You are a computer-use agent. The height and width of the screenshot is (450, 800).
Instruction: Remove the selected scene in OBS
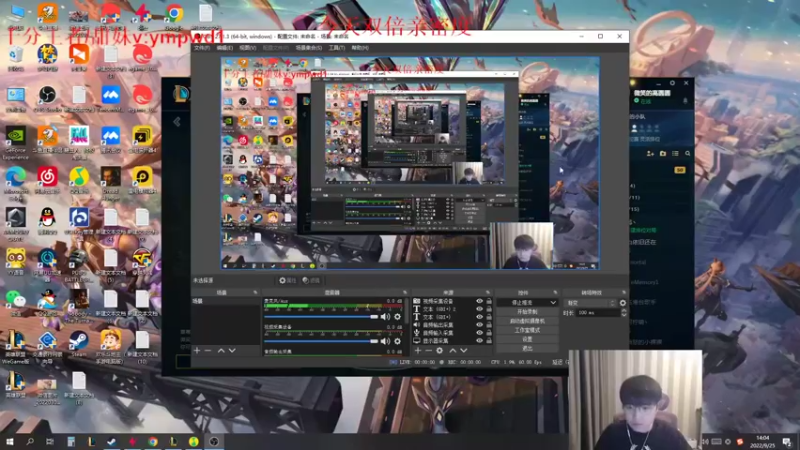pyautogui.click(x=208, y=351)
